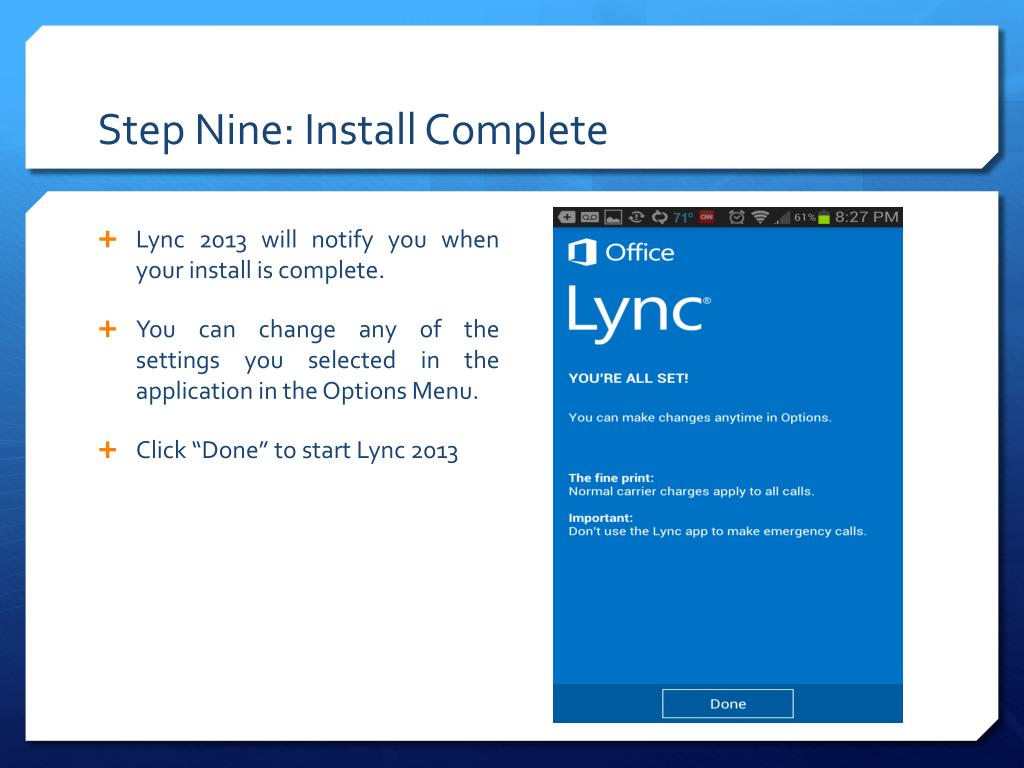Tap the CNN notification icon
This screenshot has height=768, width=1024.
(707, 217)
